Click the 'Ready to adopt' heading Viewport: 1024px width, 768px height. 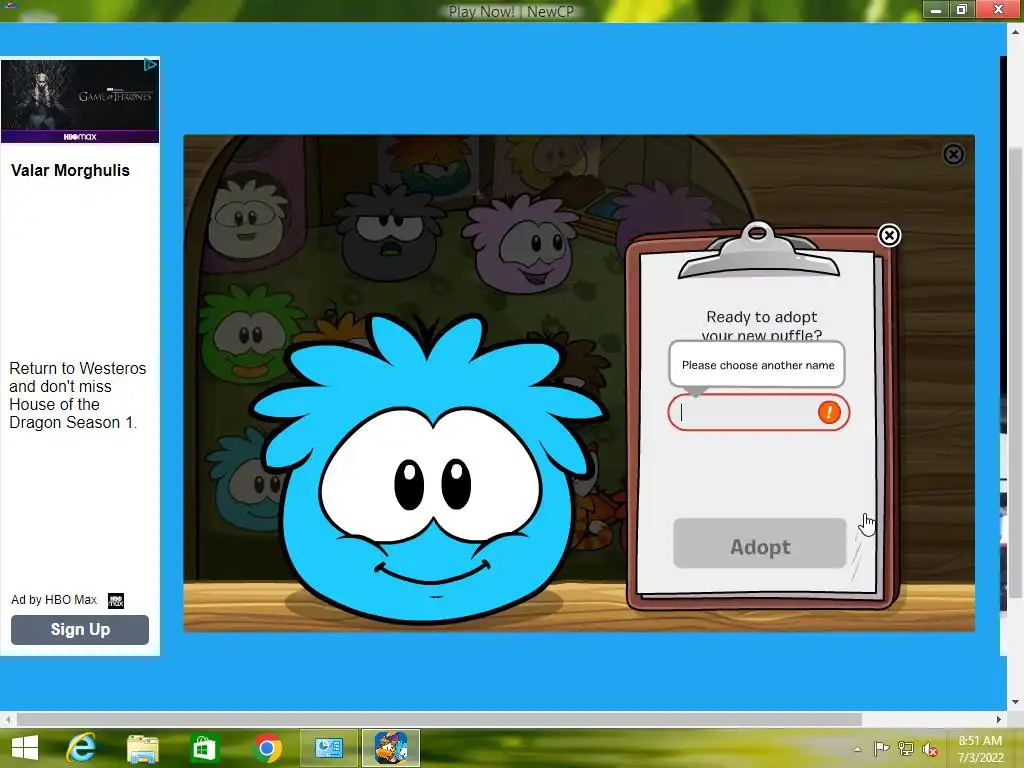tap(761, 317)
